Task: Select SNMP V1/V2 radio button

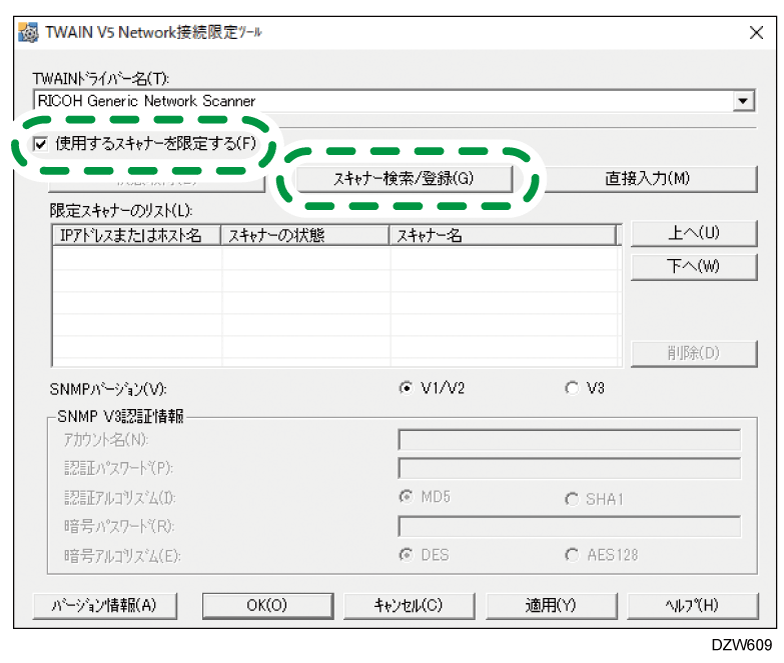Action: point(406,388)
